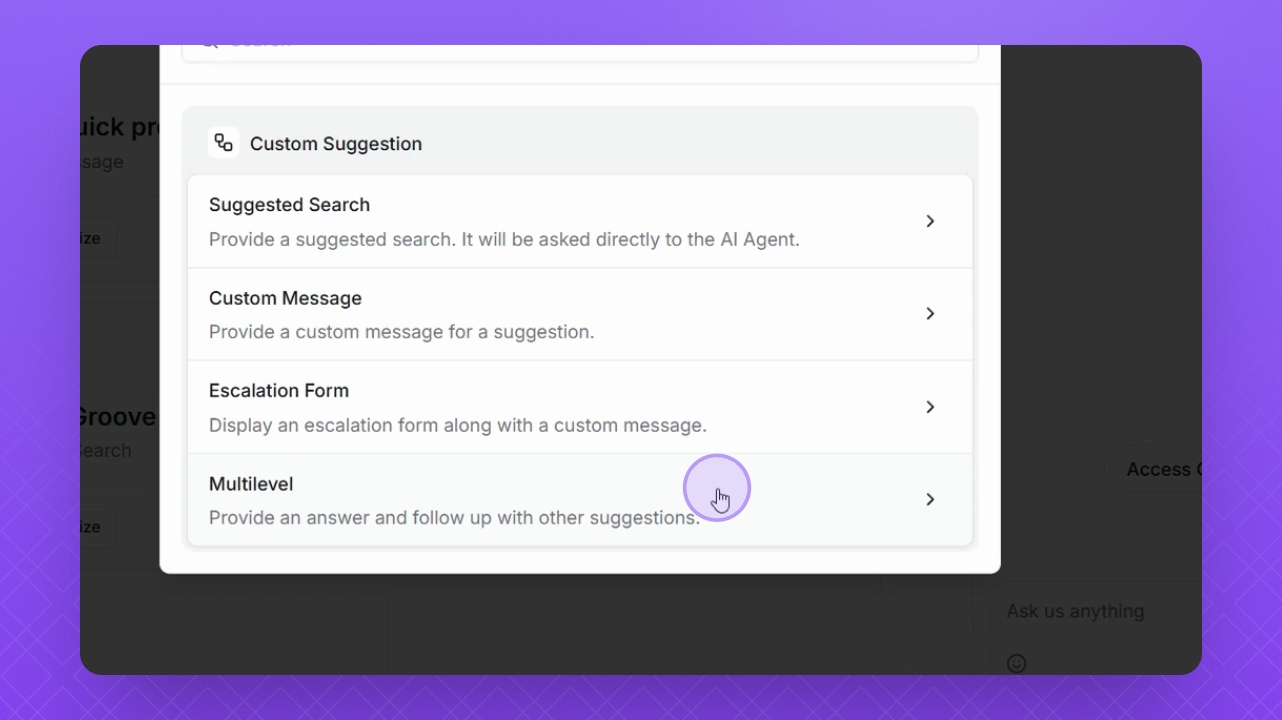Click 'Display an escalation form' description text
Image resolution: width=1282 pixels, height=720 pixels.
[457, 425]
